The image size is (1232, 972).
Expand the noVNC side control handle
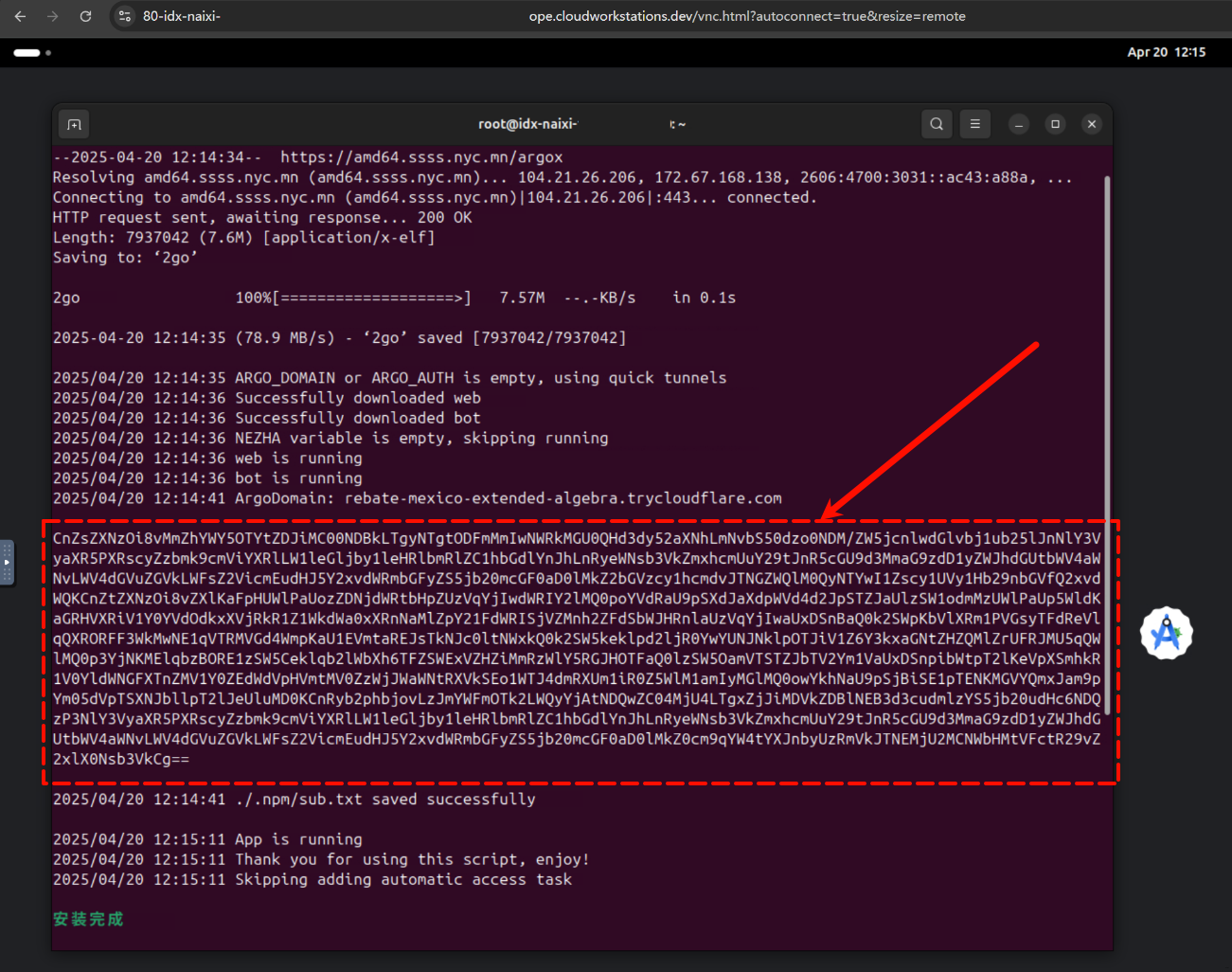(x=7, y=562)
